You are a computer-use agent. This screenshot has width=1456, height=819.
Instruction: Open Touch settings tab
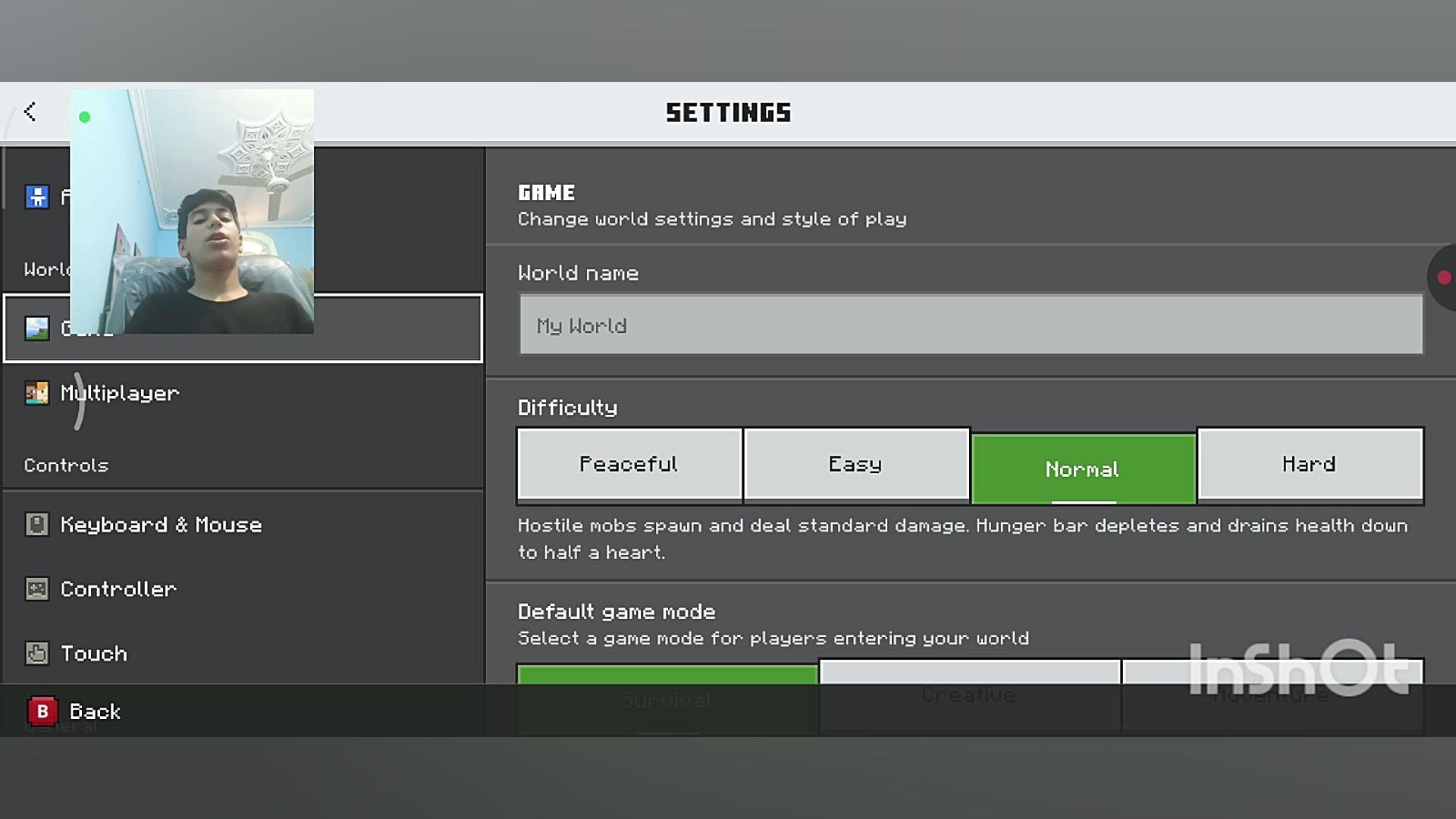243,653
